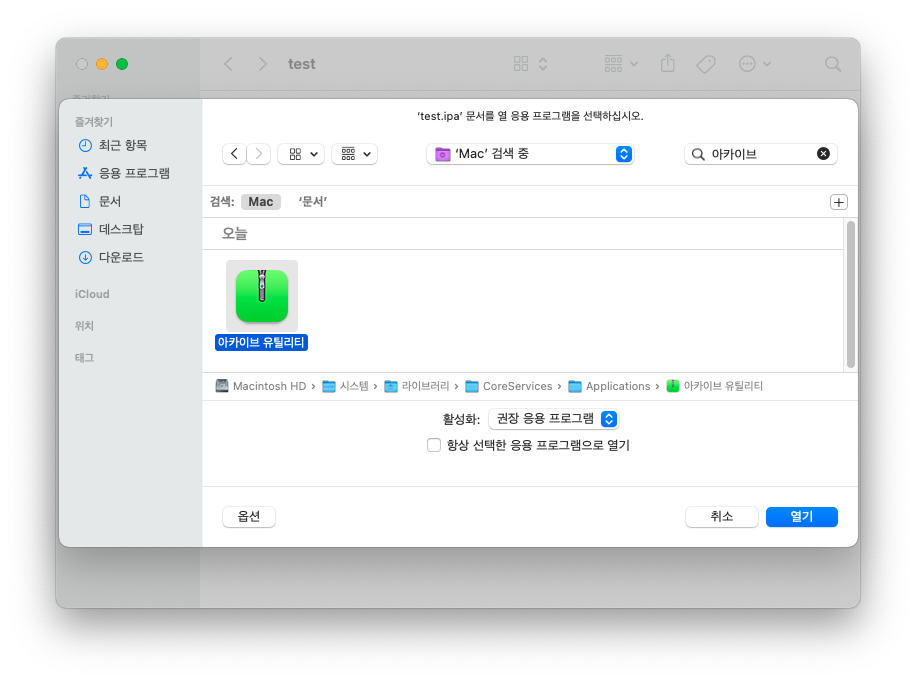916x682 pixels.
Task: Click the Finder window tags icon
Action: click(706, 64)
